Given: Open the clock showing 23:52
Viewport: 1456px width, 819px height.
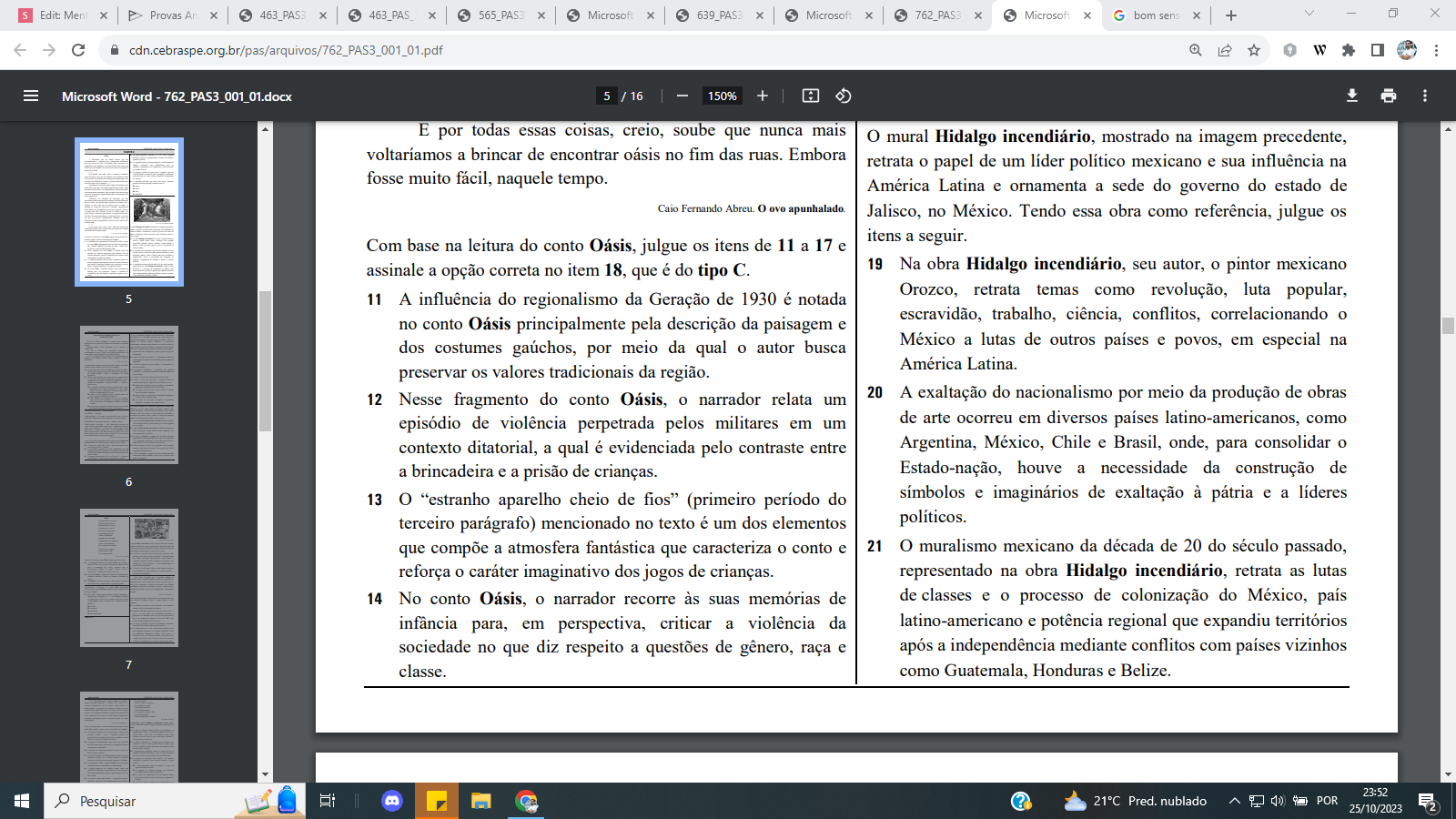Looking at the screenshot, I should click(1375, 801).
